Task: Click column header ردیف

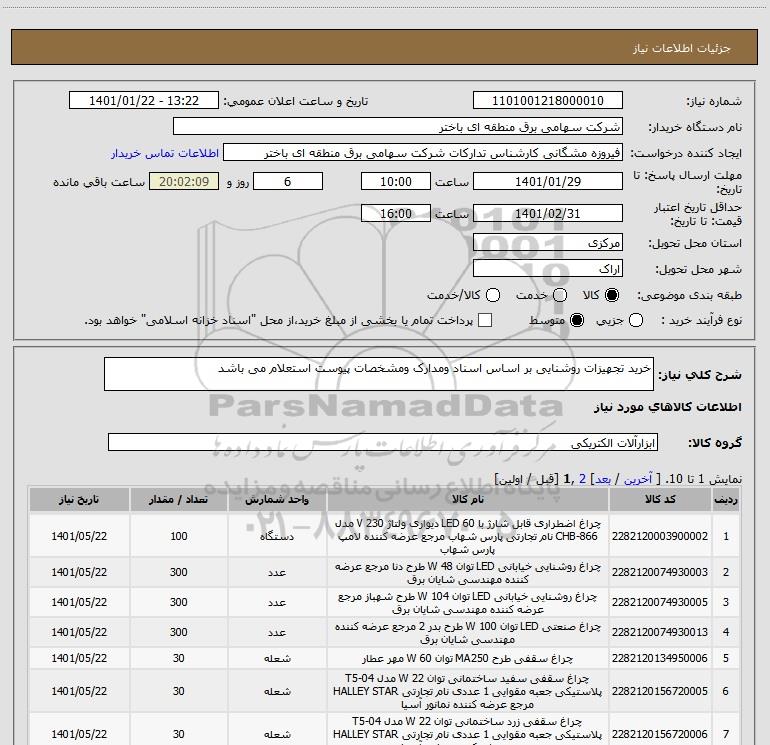Action: [x=726, y=499]
